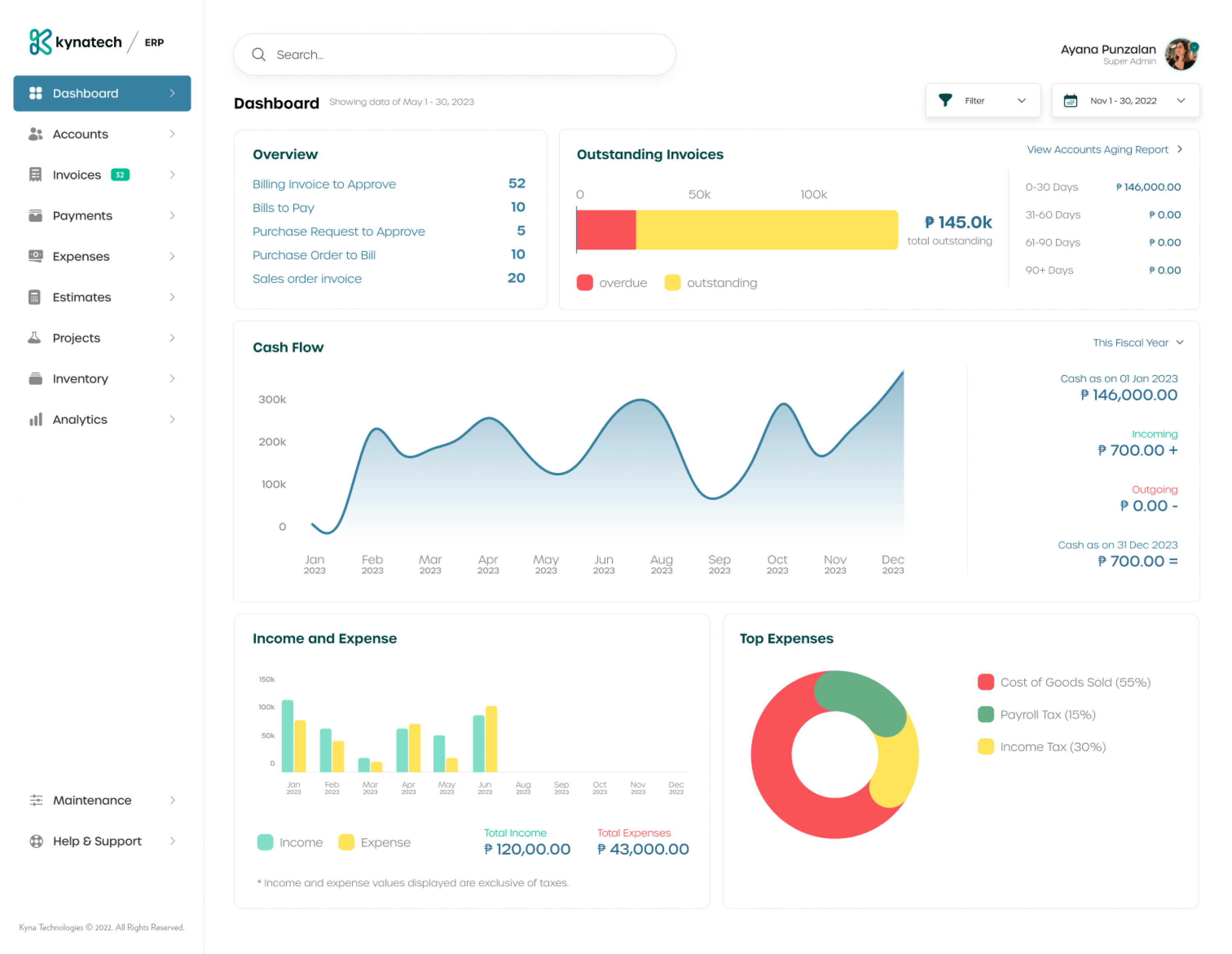Click View Accounts Aging Report link

1097,150
